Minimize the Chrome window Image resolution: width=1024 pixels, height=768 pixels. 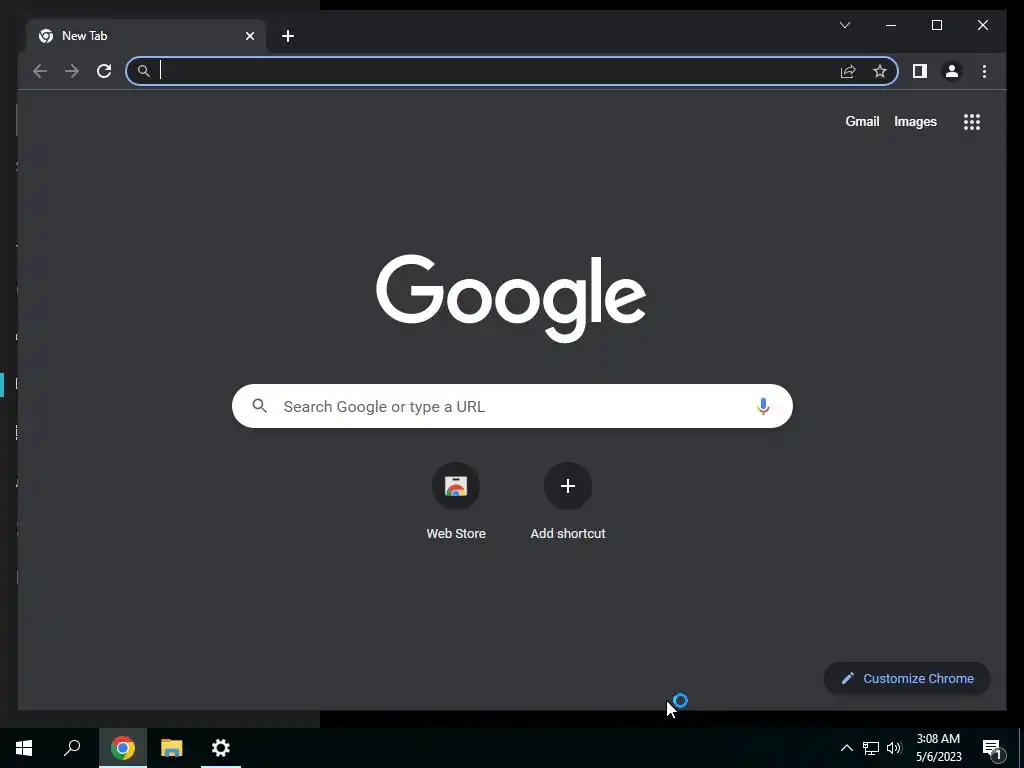pyautogui.click(x=891, y=25)
